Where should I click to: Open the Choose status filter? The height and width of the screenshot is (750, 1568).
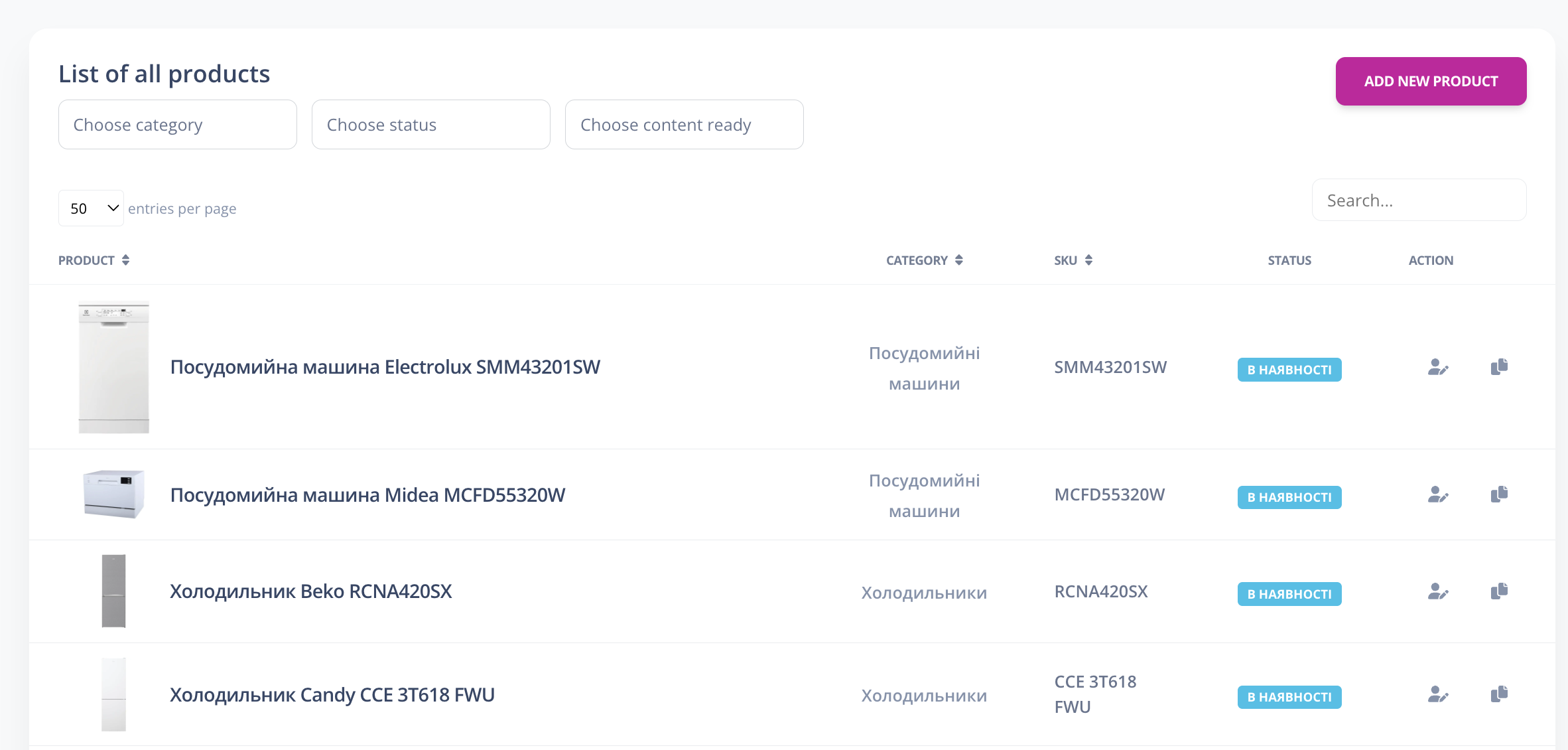click(430, 125)
